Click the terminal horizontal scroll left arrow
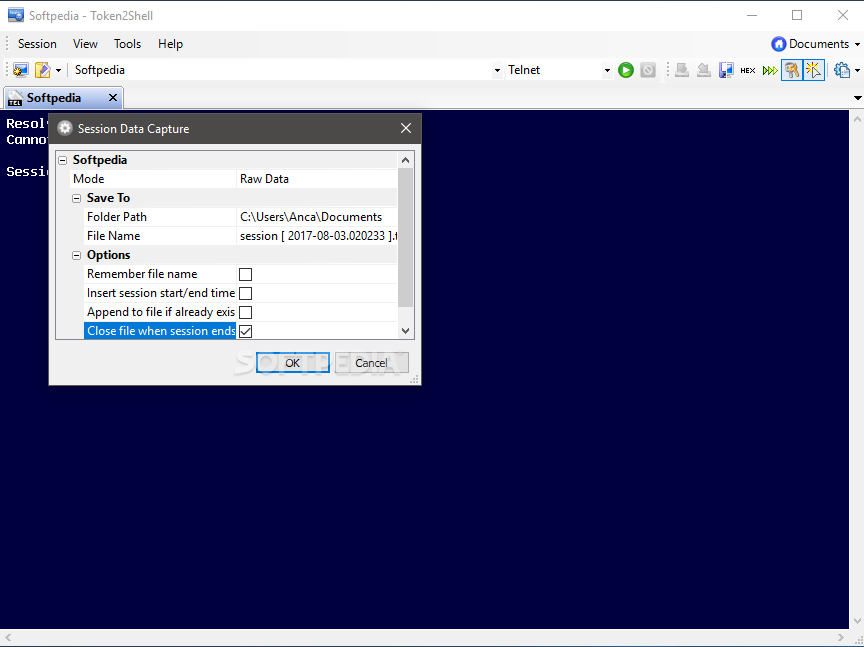 pyautogui.click(x=8, y=638)
